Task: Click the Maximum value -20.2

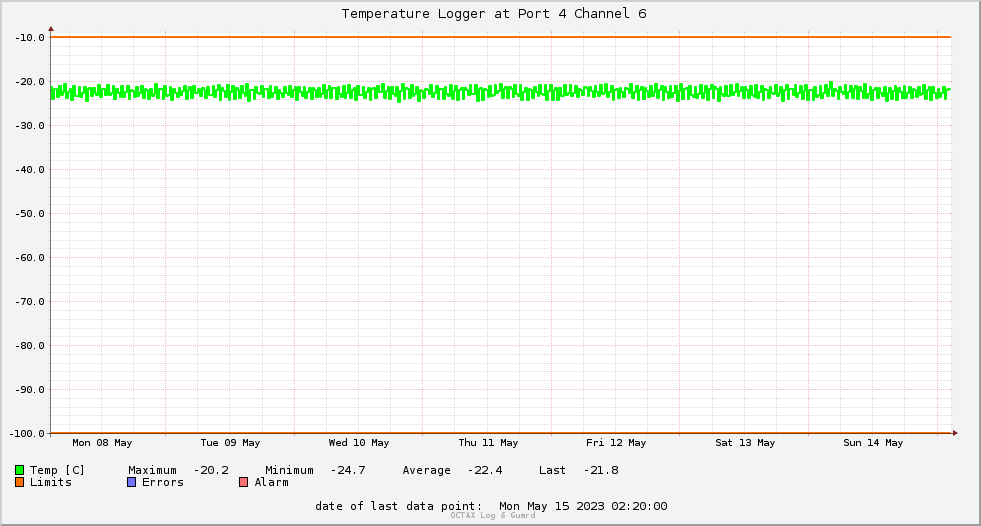Action: (211, 470)
